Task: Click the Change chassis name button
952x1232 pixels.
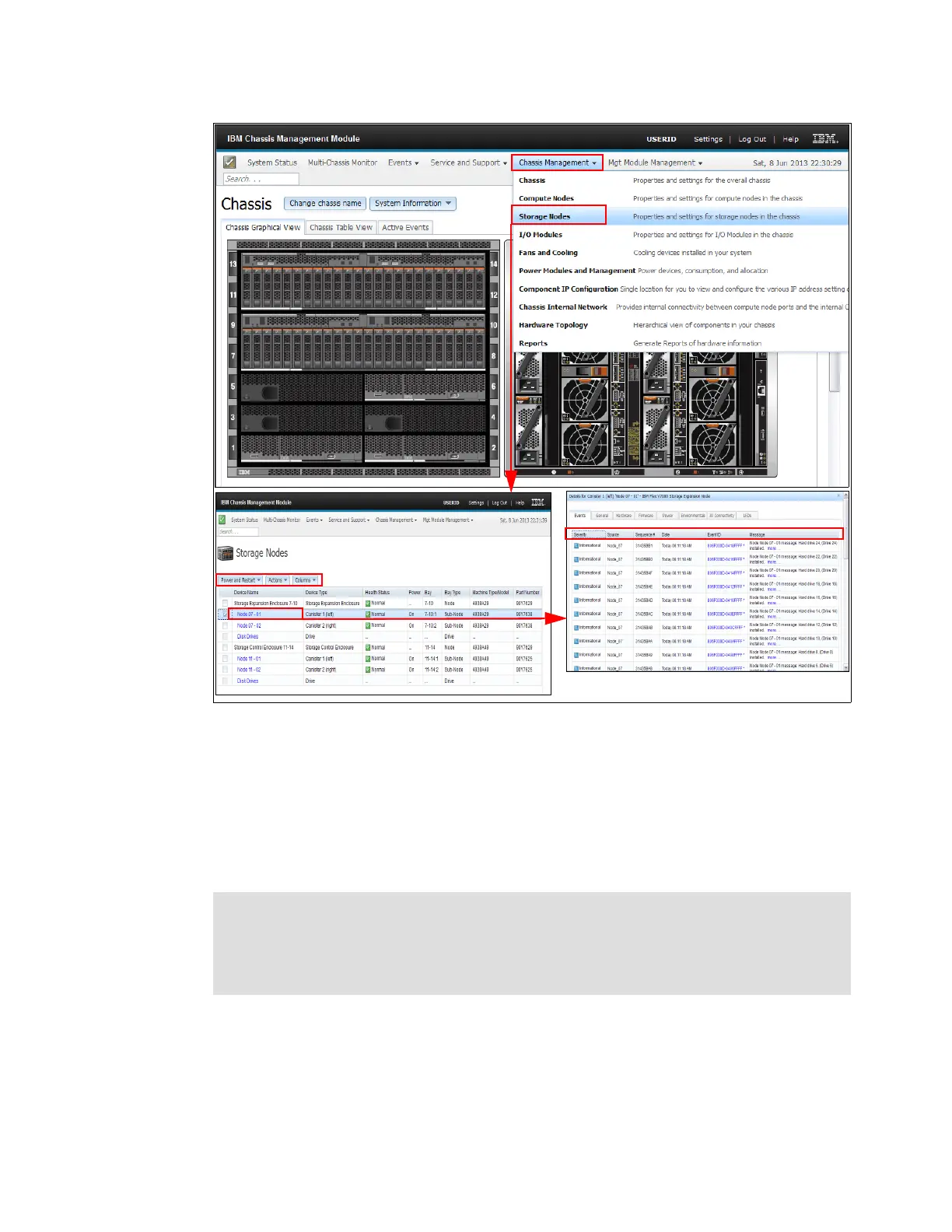Action: pyautogui.click(x=325, y=204)
